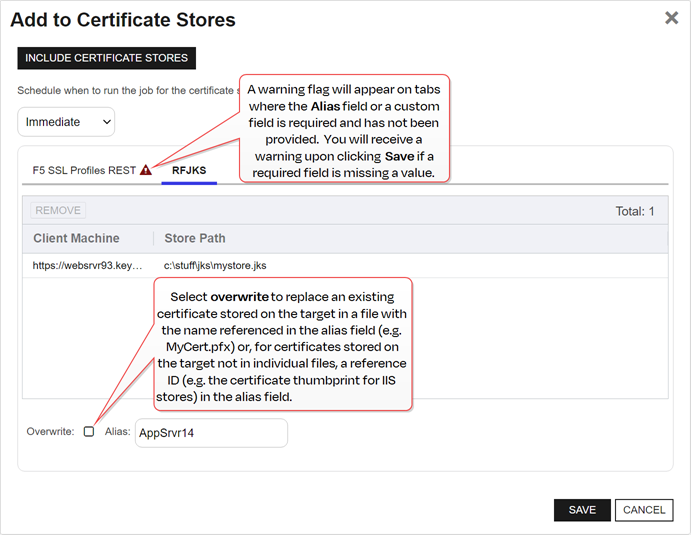Viewport: 691px width, 535px height.
Task: Click the column divider beside Client Machine
Action: coord(153,238)
